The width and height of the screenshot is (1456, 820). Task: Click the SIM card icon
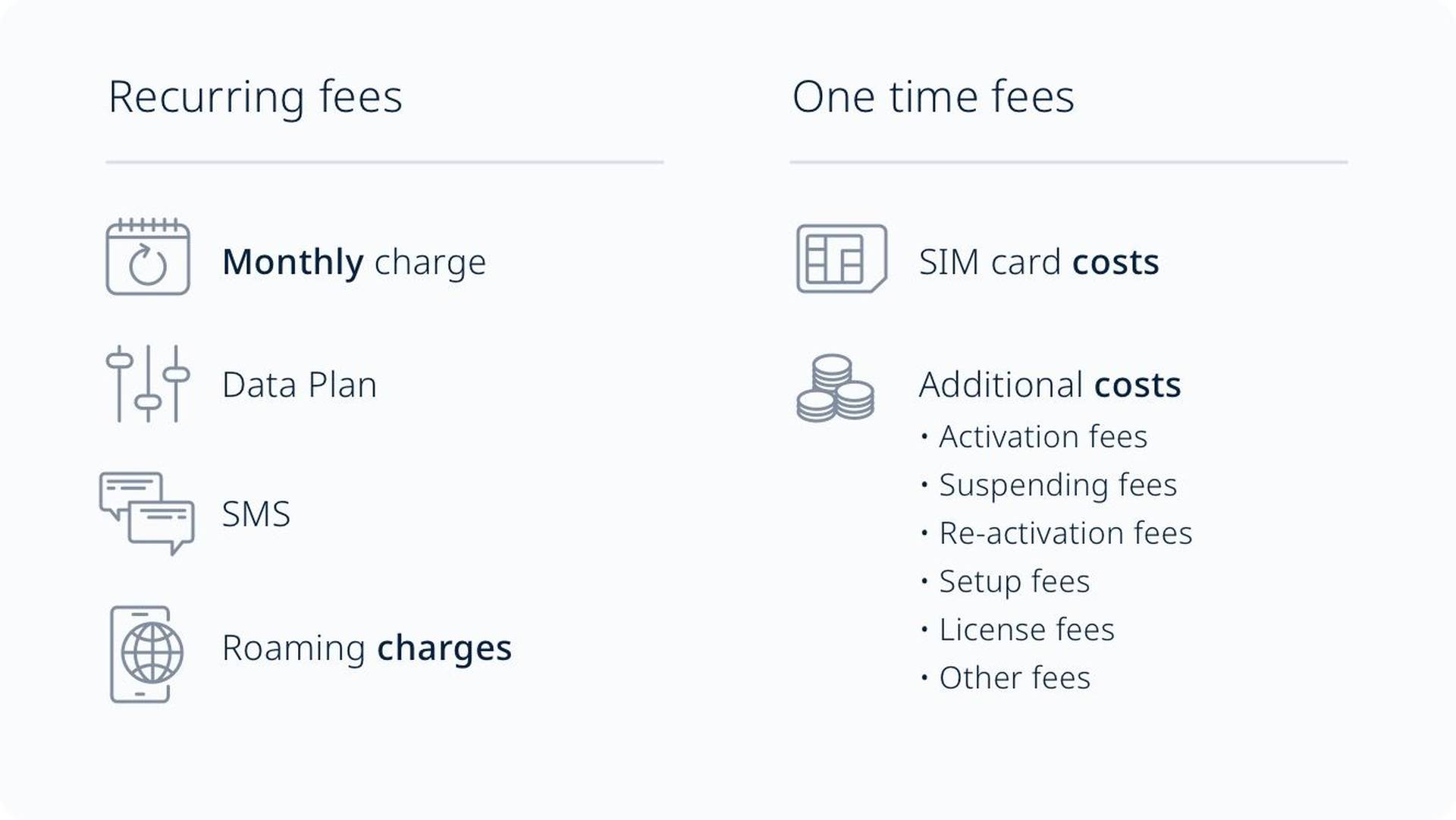click(842, 258)
